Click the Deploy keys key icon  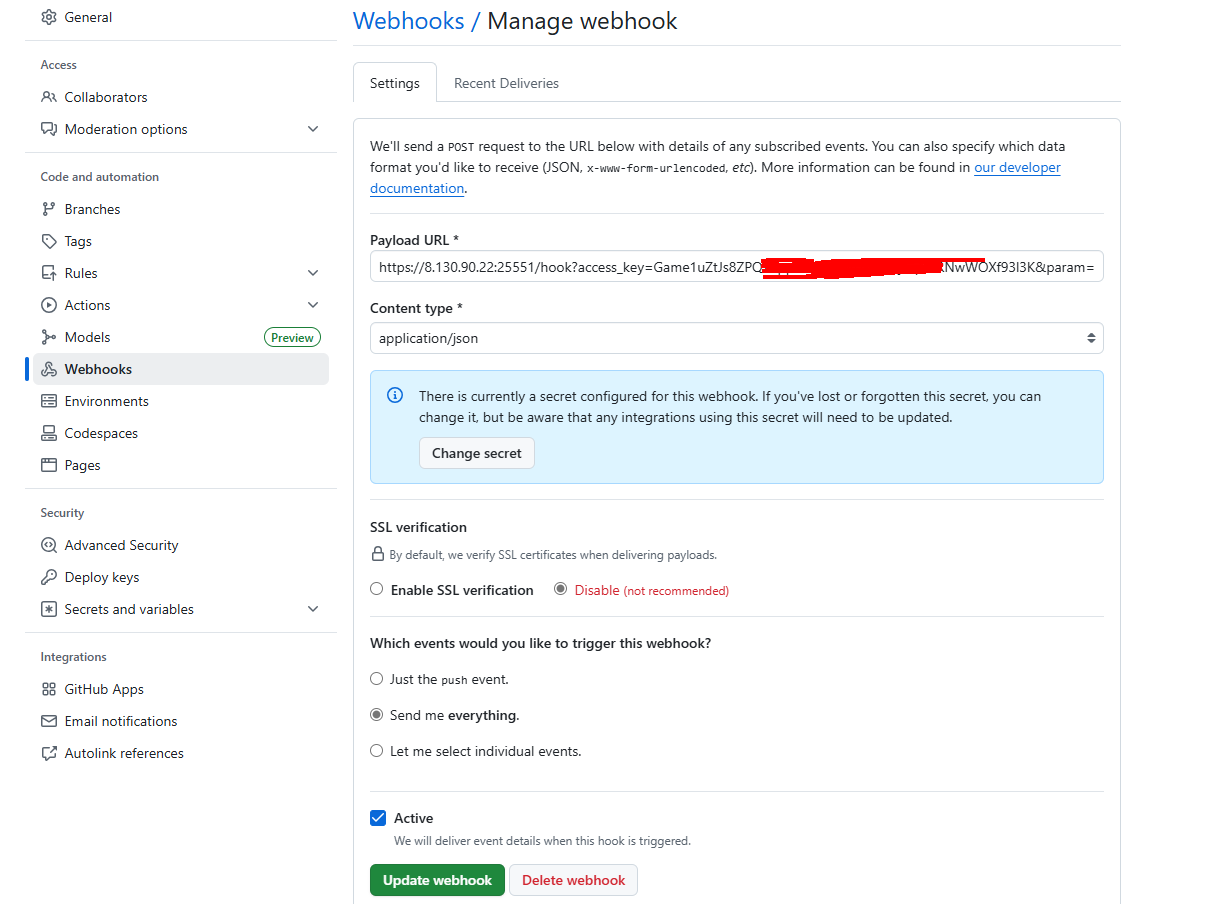(x=48, y=577)
